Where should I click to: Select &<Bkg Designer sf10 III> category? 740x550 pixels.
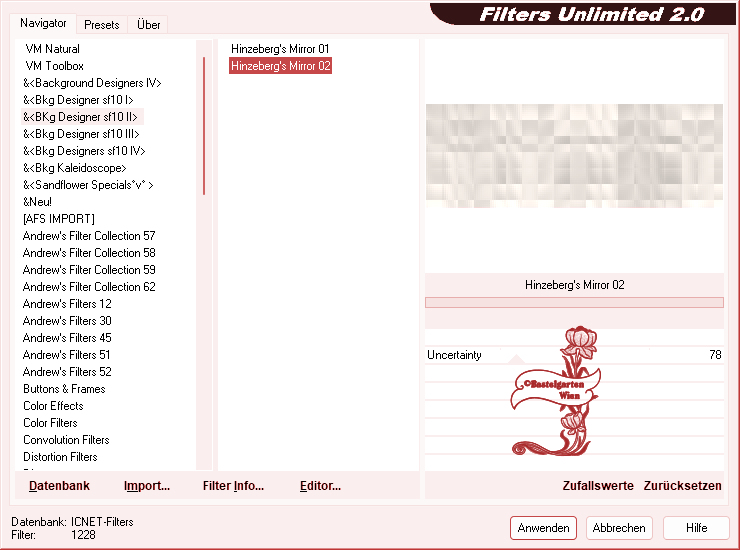81,134
